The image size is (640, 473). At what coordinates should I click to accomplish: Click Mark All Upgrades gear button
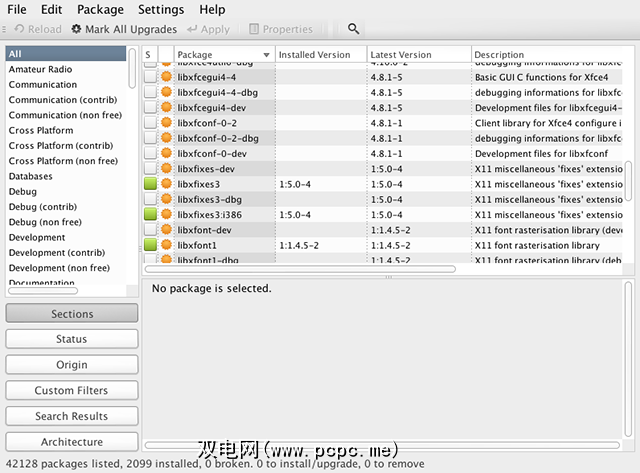tap(124, 29)
